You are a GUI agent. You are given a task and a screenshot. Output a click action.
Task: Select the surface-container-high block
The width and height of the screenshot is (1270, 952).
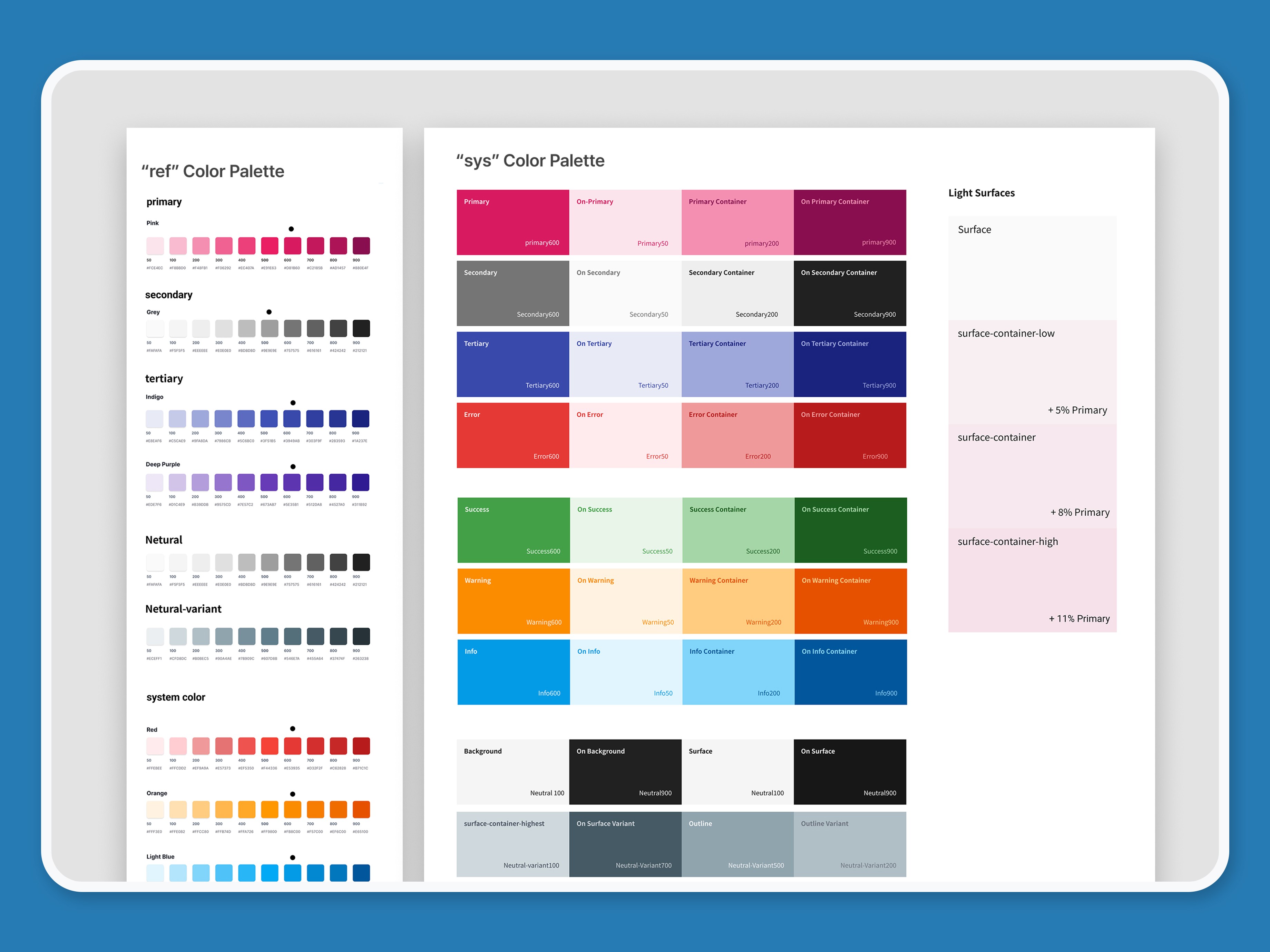coord(1032,579)
